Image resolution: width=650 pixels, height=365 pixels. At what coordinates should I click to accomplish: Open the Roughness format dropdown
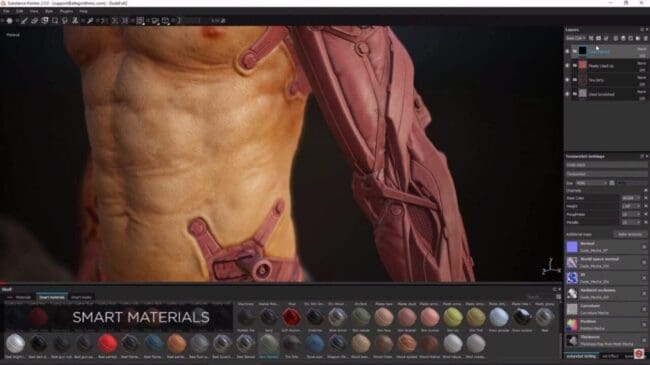(x=631, y=214)
